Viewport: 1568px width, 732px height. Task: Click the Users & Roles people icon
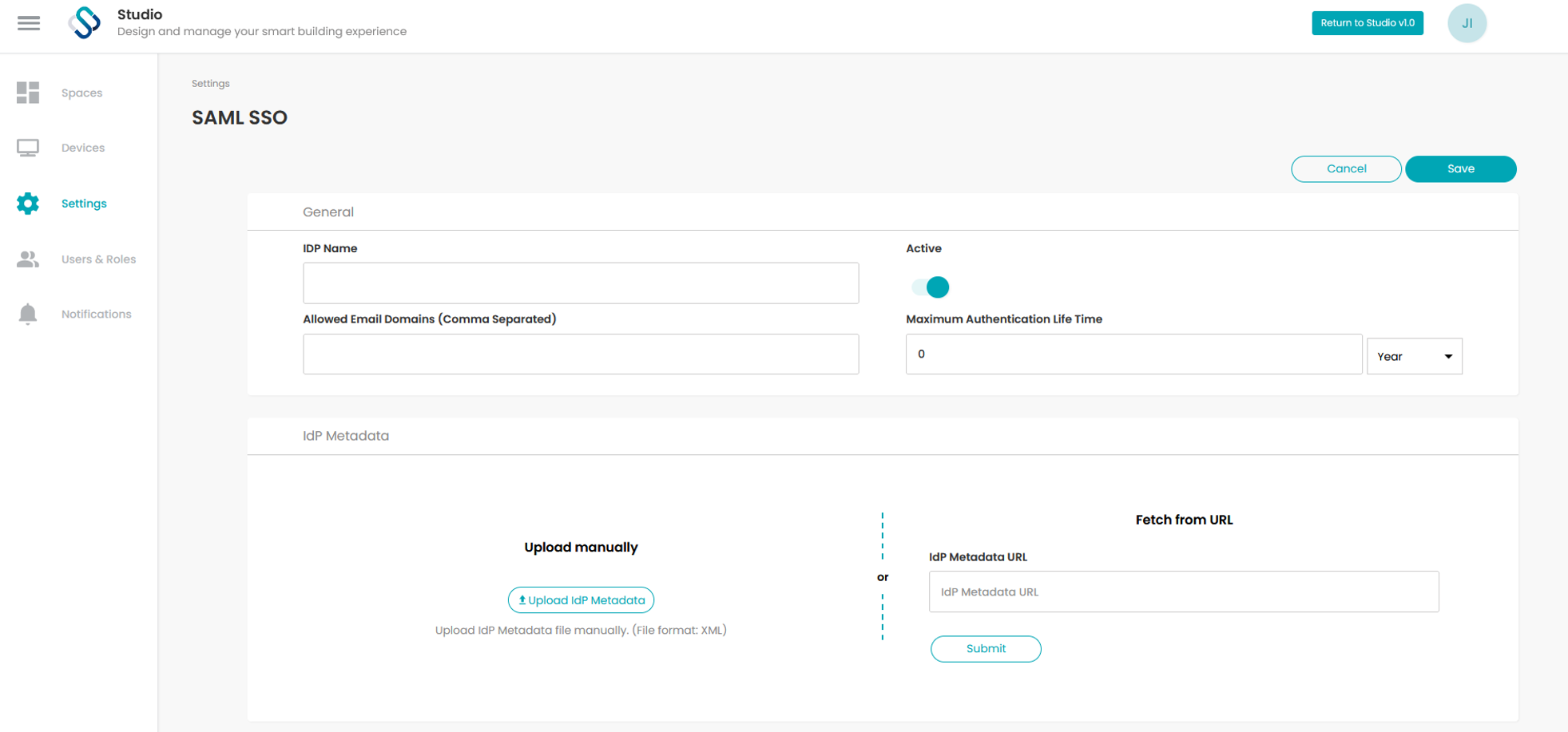[x=28, y=259]
